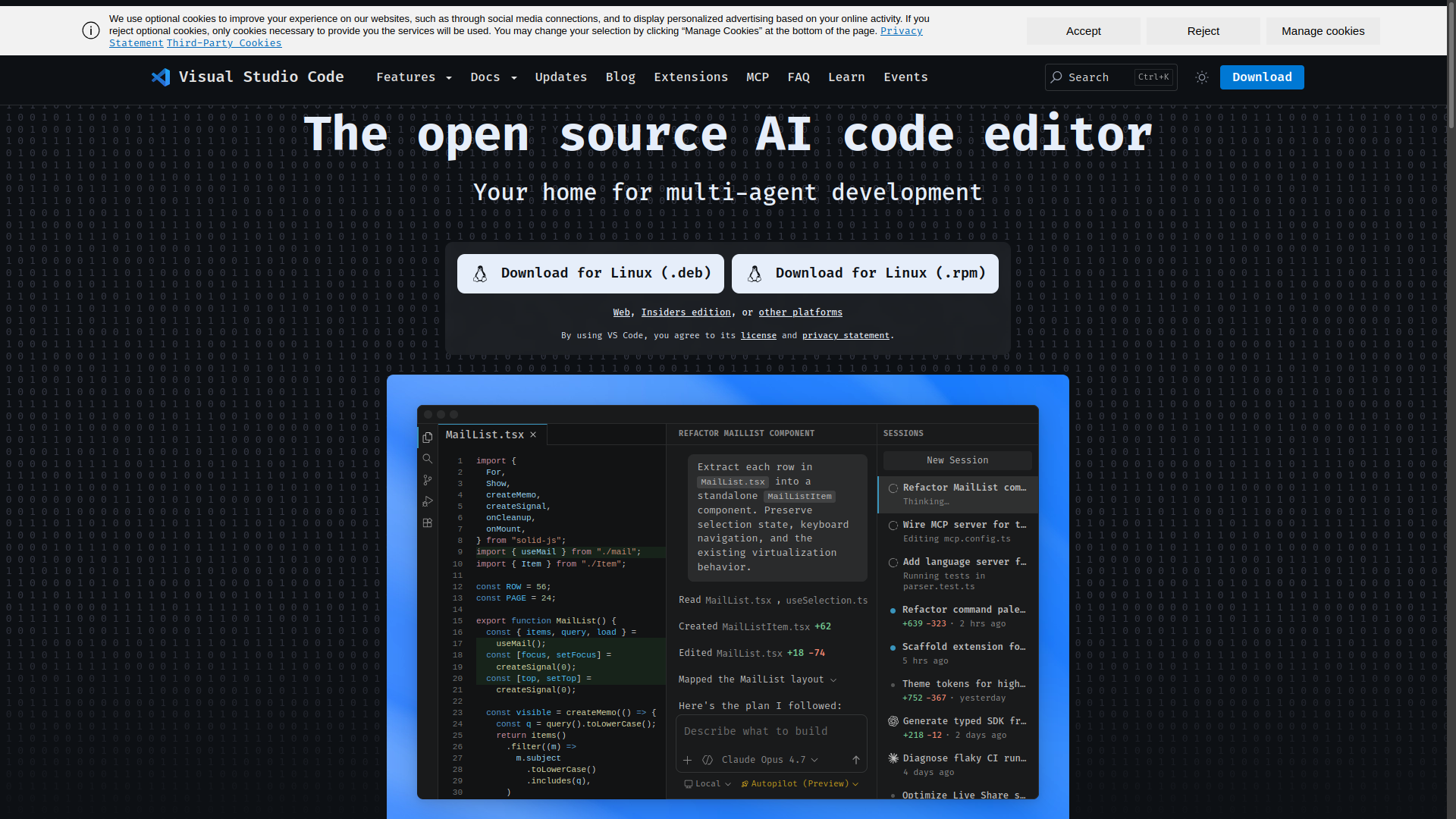Download for Linux (.rpm)
The height and width of the screenshot is (819, 1456).
[865, 274]
